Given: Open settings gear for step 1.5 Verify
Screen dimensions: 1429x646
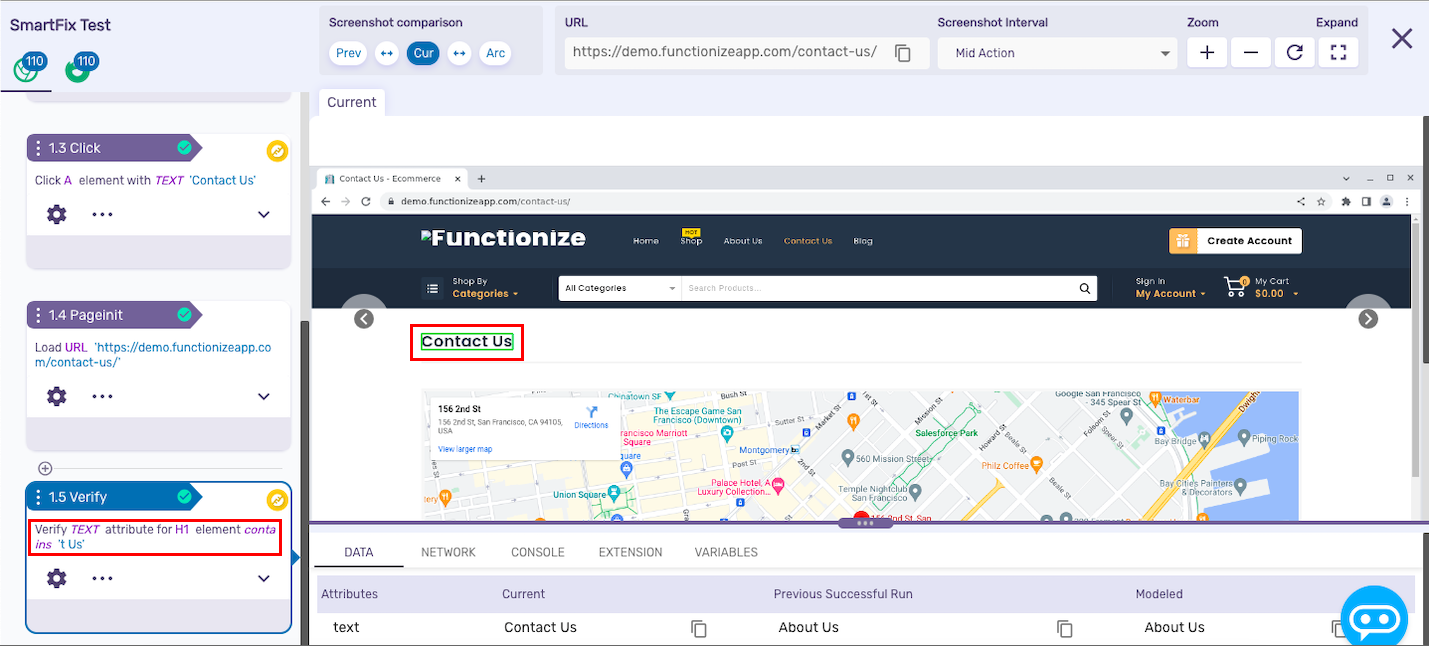Looking at the screenshot, I should click(57, 578).
